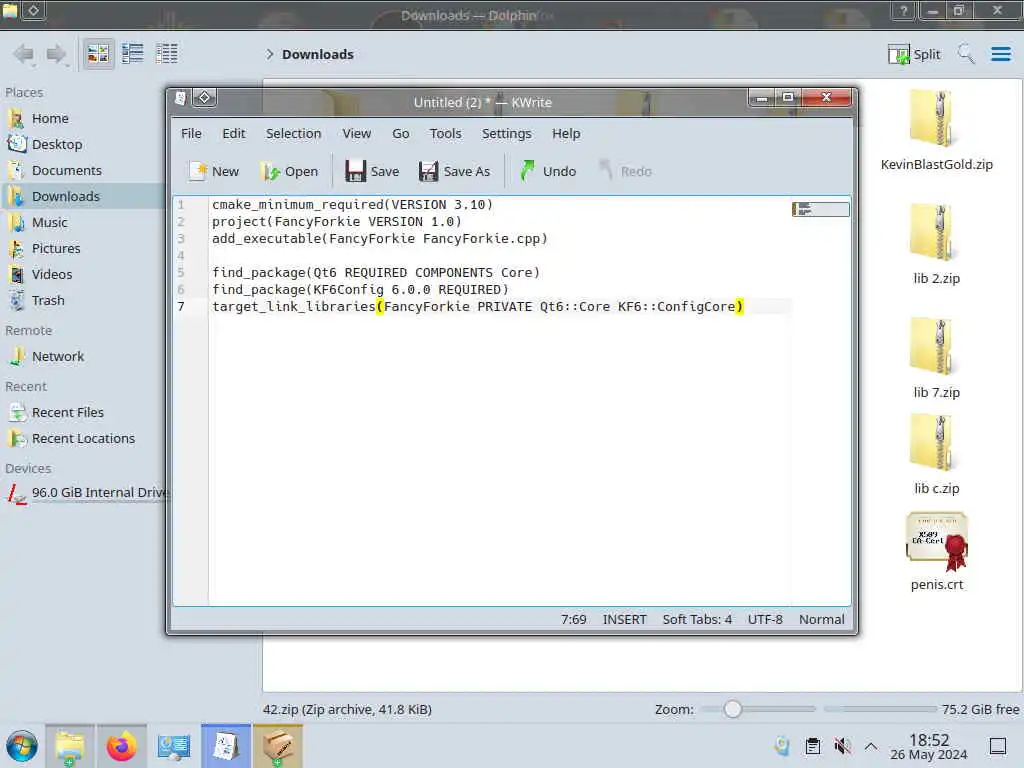Toggle INSERT mode in KWrite status bar

click(624, 619)
